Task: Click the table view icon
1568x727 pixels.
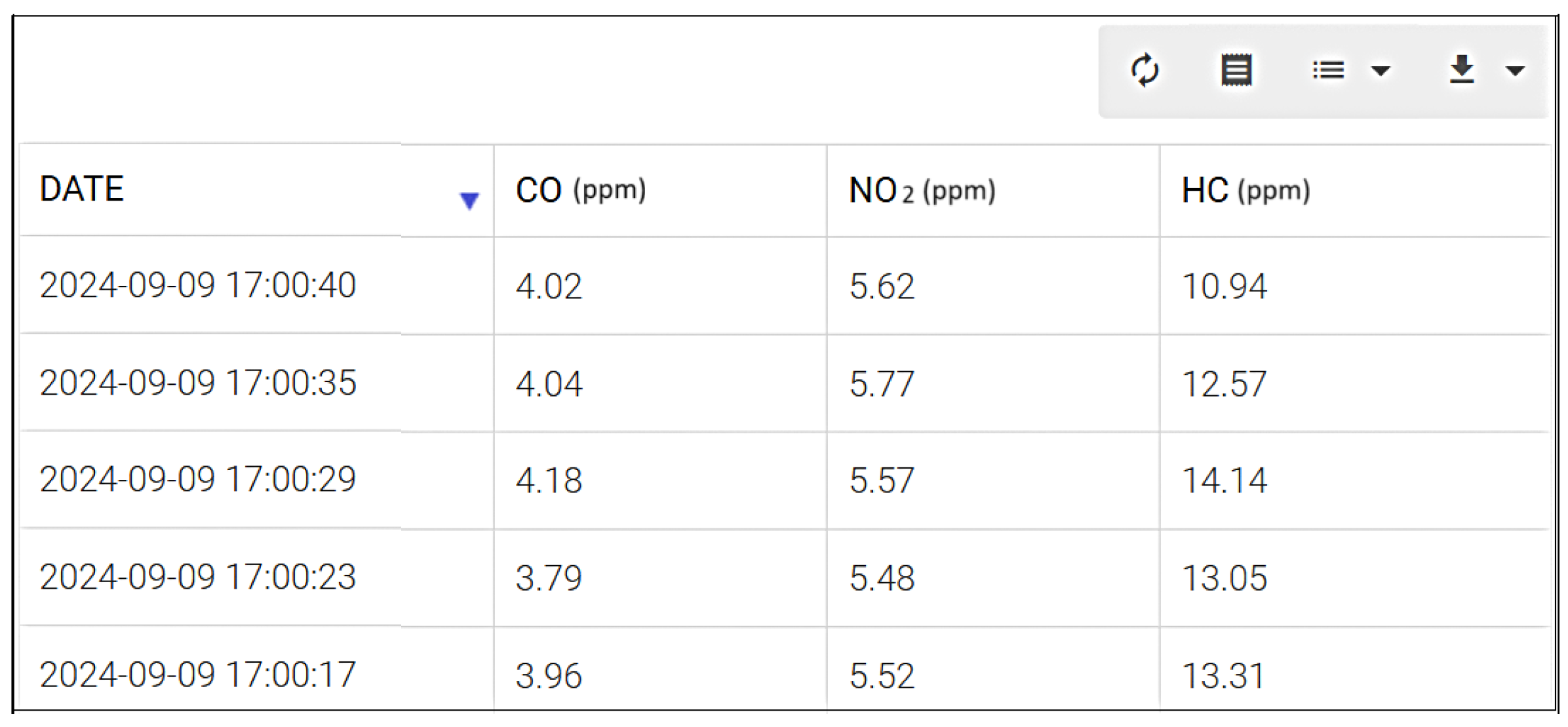Action: [x=1236, y=70]
